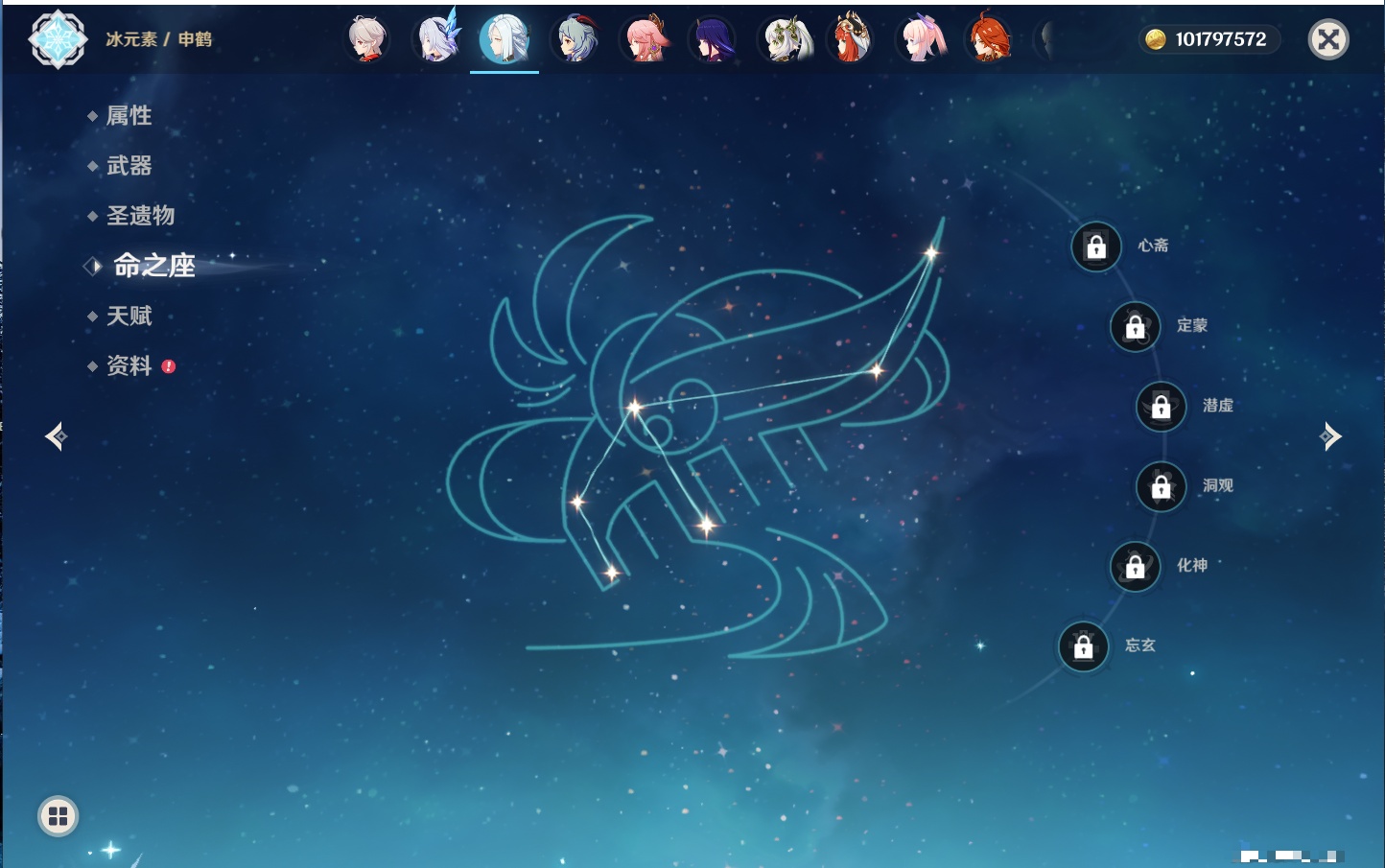Switch to Raiden Shogun's purple-haired avatar
This screenshot has width=1385, height=868.
pyautogui.click(x=713, y=40)
